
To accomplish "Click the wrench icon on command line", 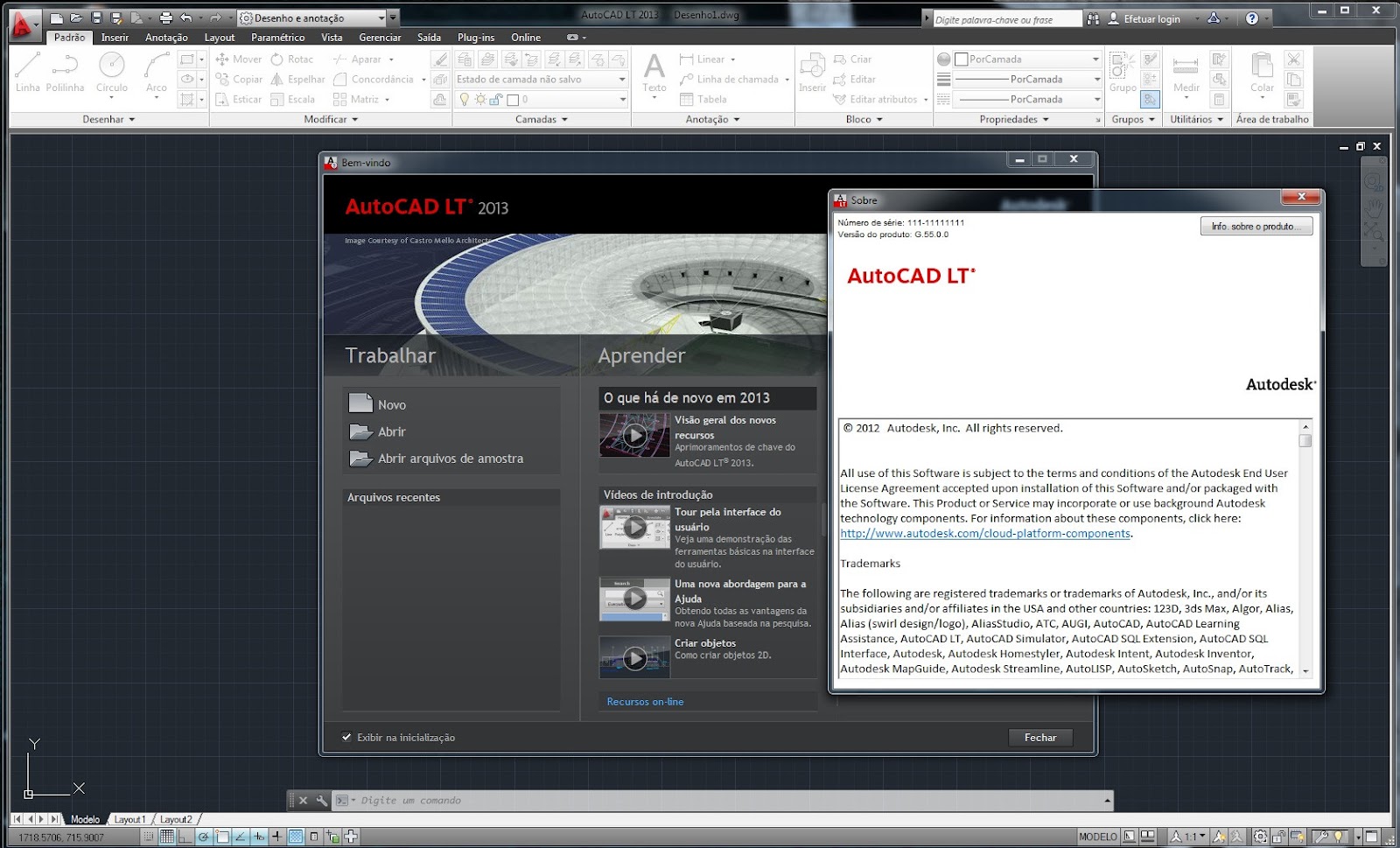I will [x=322, y=801].
